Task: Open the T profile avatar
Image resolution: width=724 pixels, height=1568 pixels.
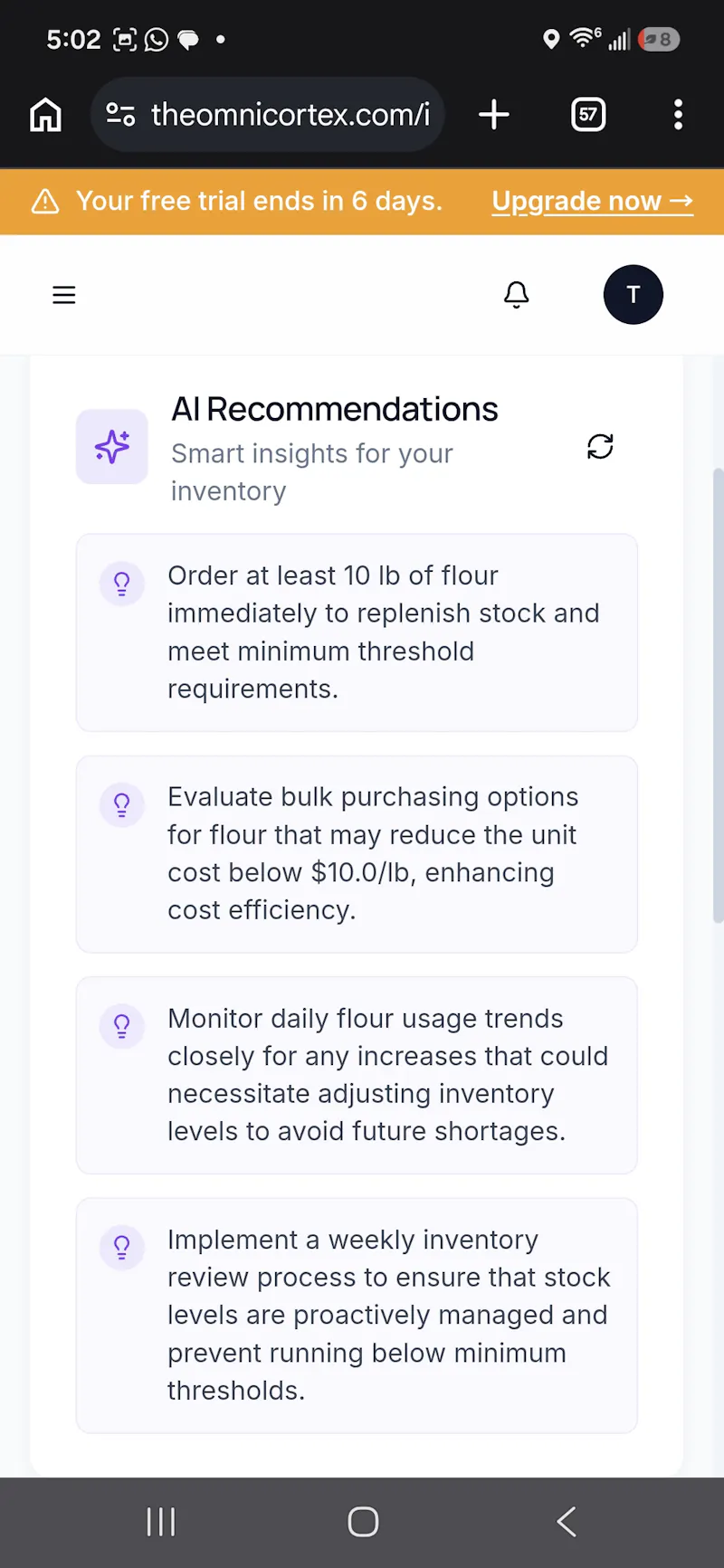Action: click(633, 295)
